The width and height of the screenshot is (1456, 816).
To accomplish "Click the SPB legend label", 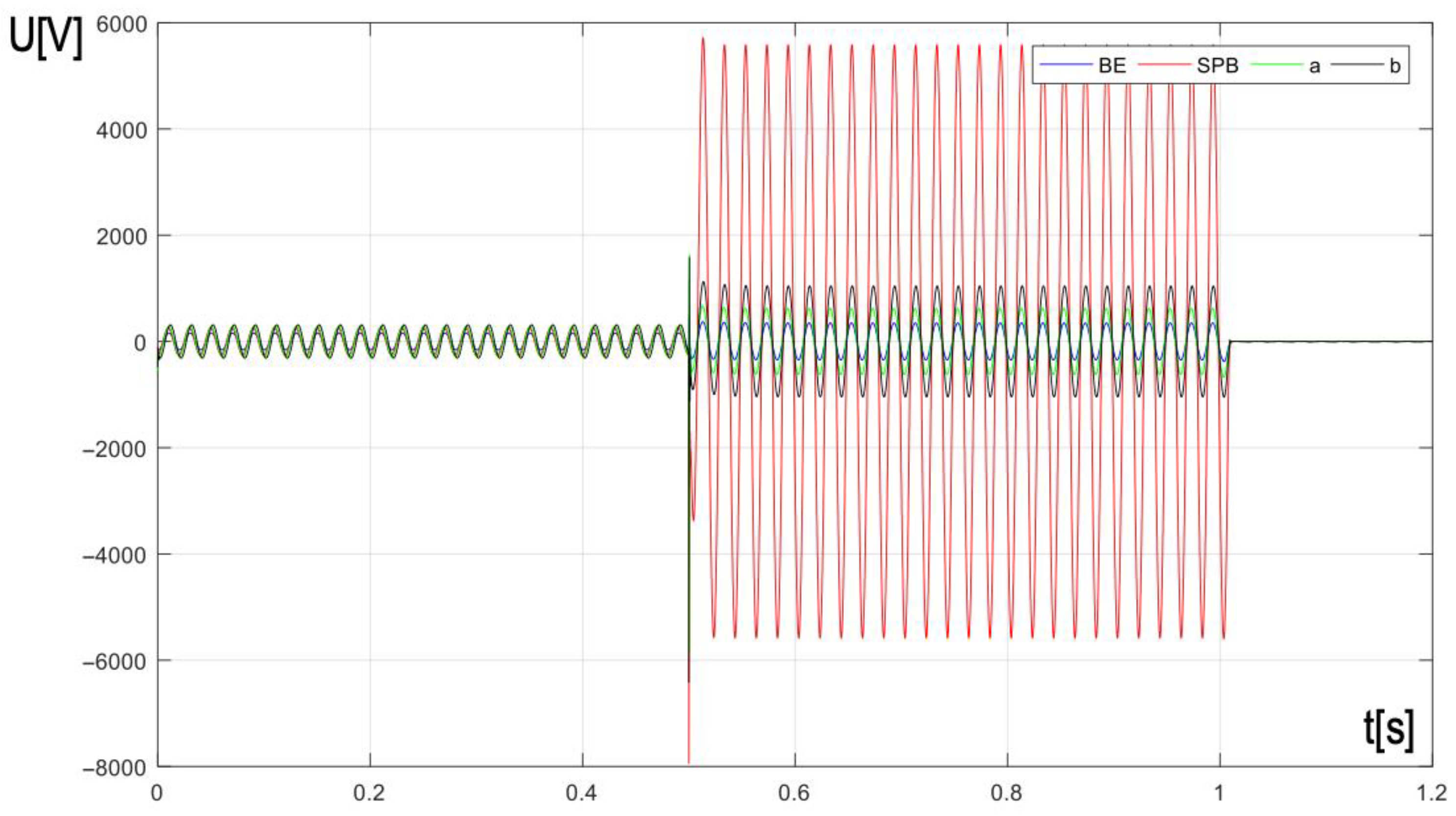I will [x=1217, y=66].
